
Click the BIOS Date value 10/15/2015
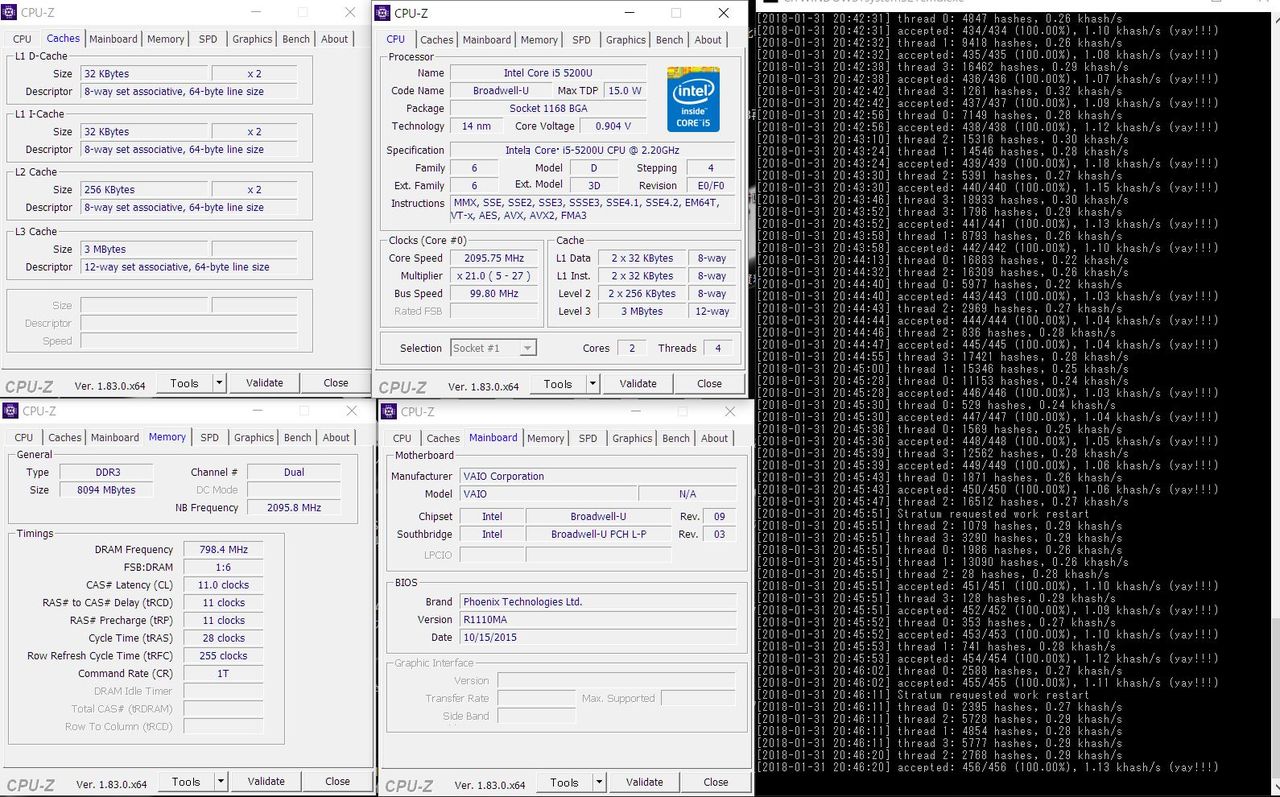(597, 638)
